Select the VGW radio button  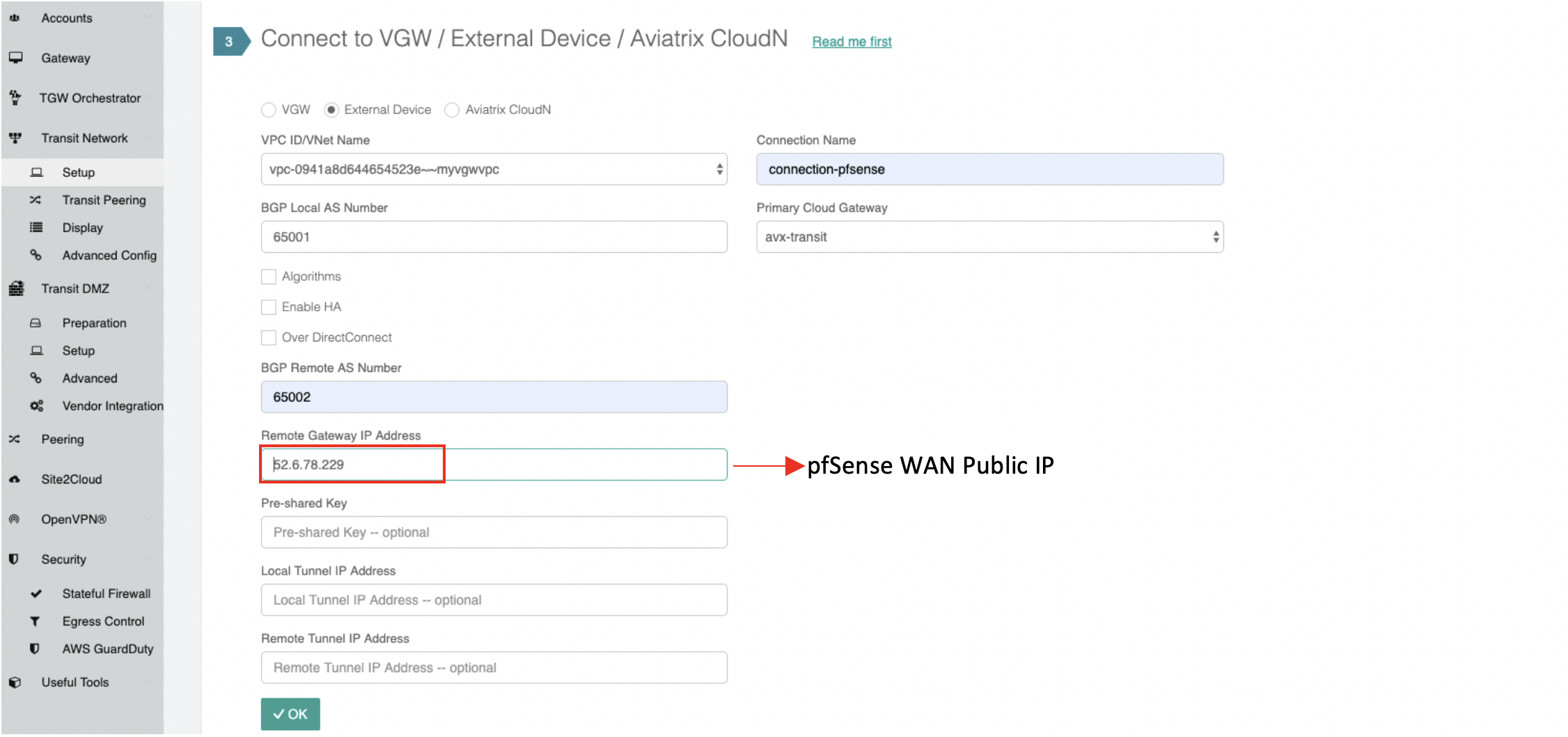click(x=268, y=110)
